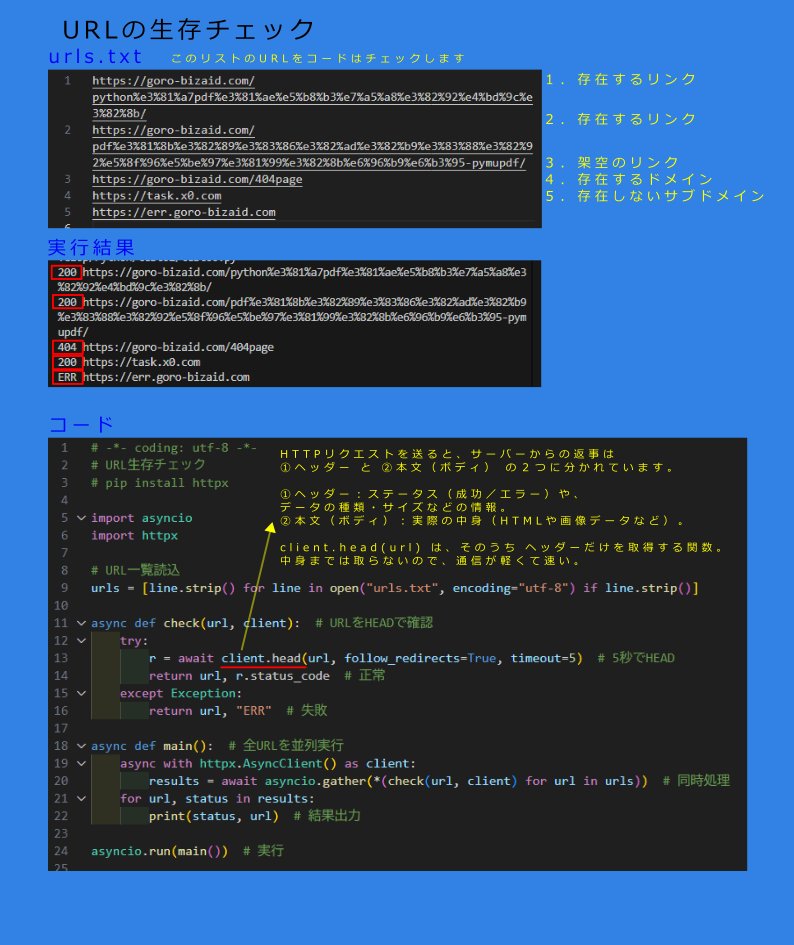Click the 'import httpx' code line
794x945 pixels.
coord(134,535)
